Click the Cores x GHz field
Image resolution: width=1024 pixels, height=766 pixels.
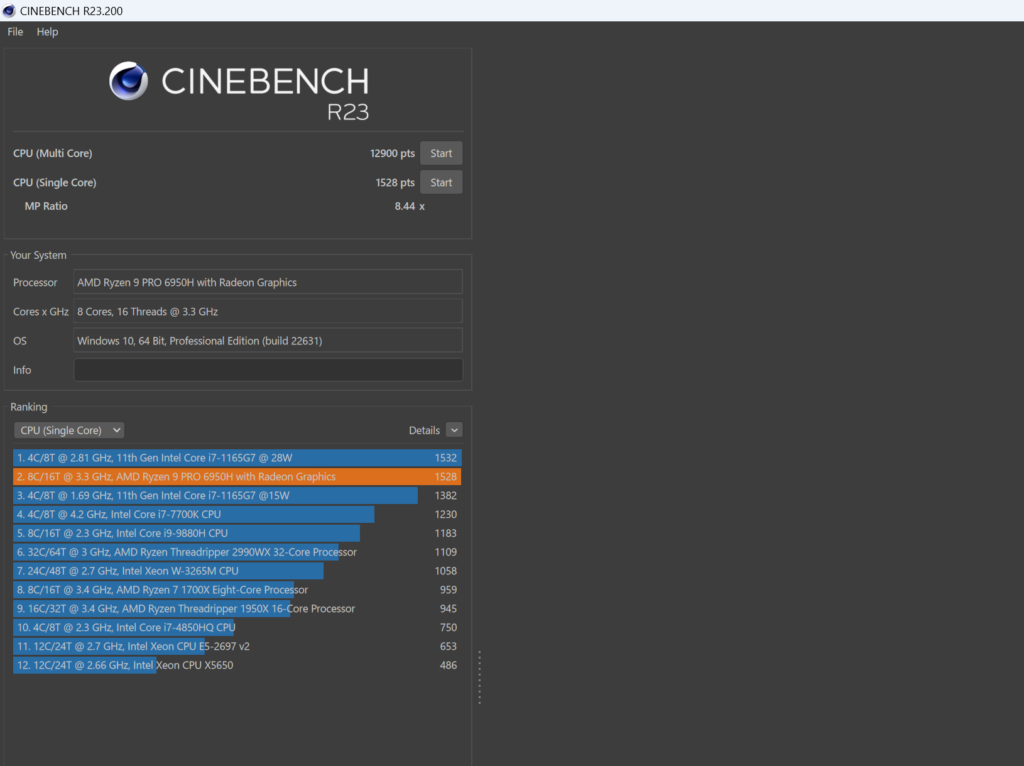tap(268, 311)
